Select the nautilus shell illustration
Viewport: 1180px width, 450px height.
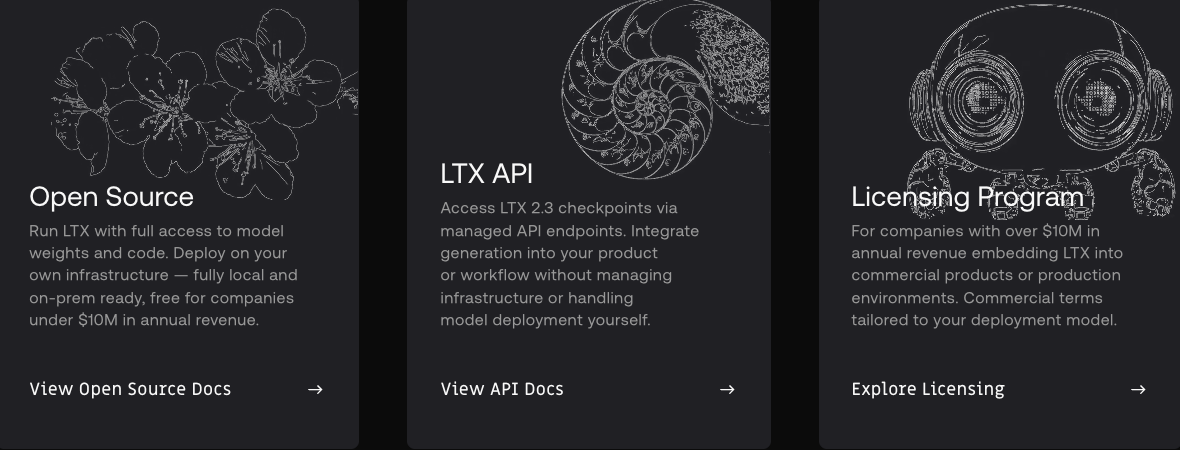pos(665,89)
